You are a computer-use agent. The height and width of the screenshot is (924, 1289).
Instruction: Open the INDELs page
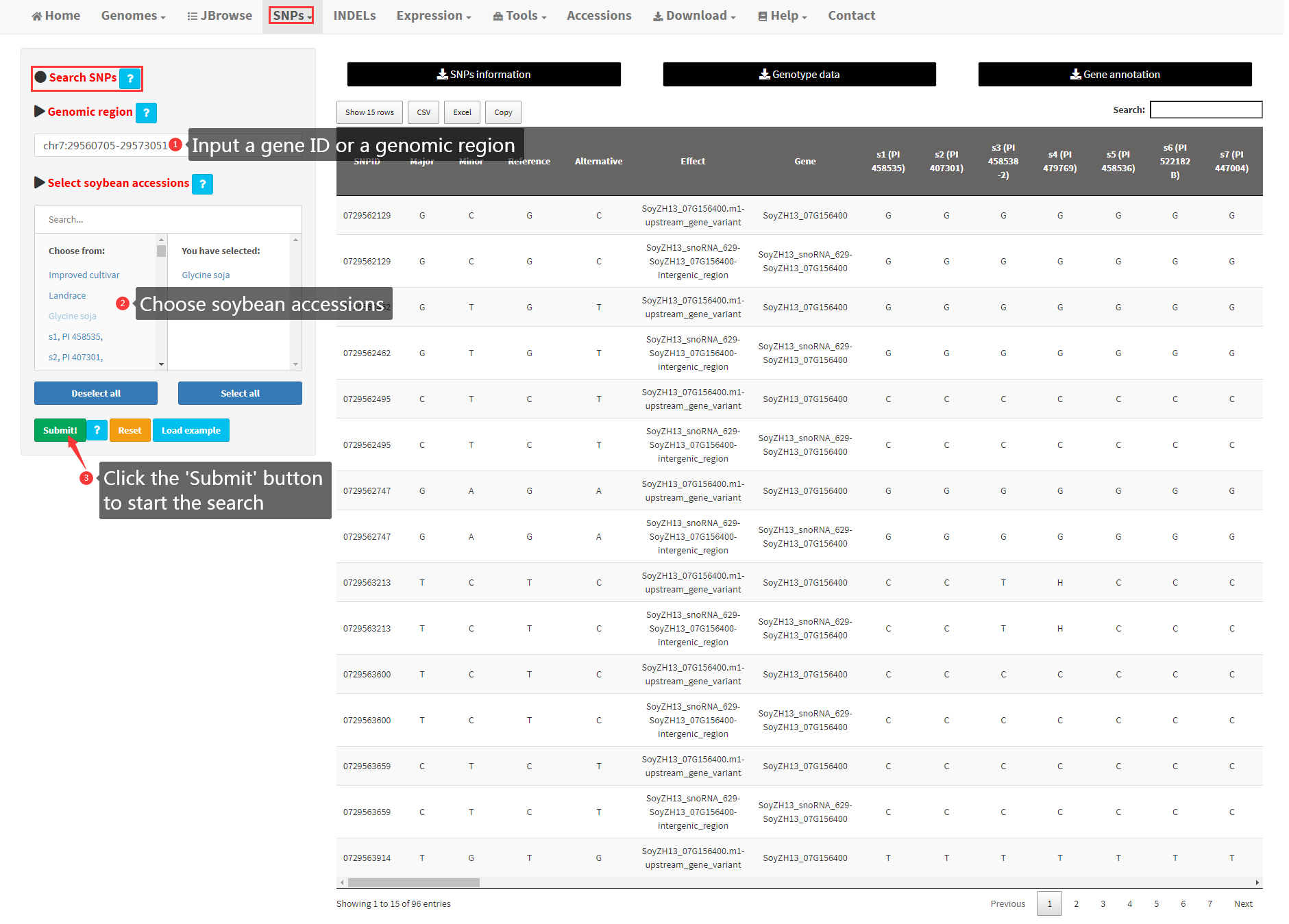coord(354,16)
